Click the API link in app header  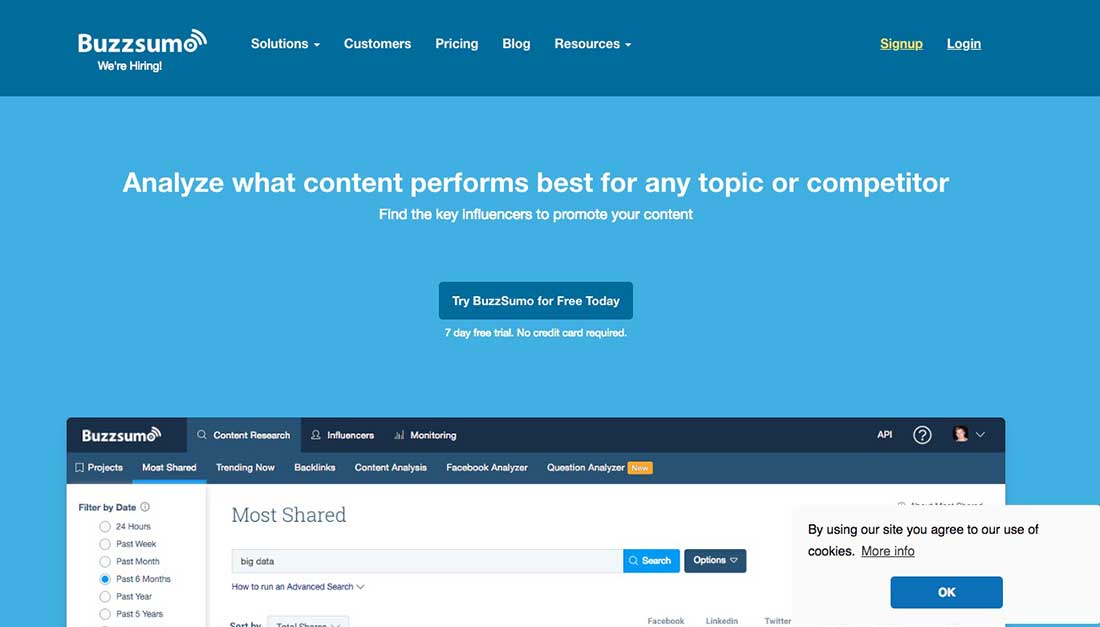(x=885, y=435)
